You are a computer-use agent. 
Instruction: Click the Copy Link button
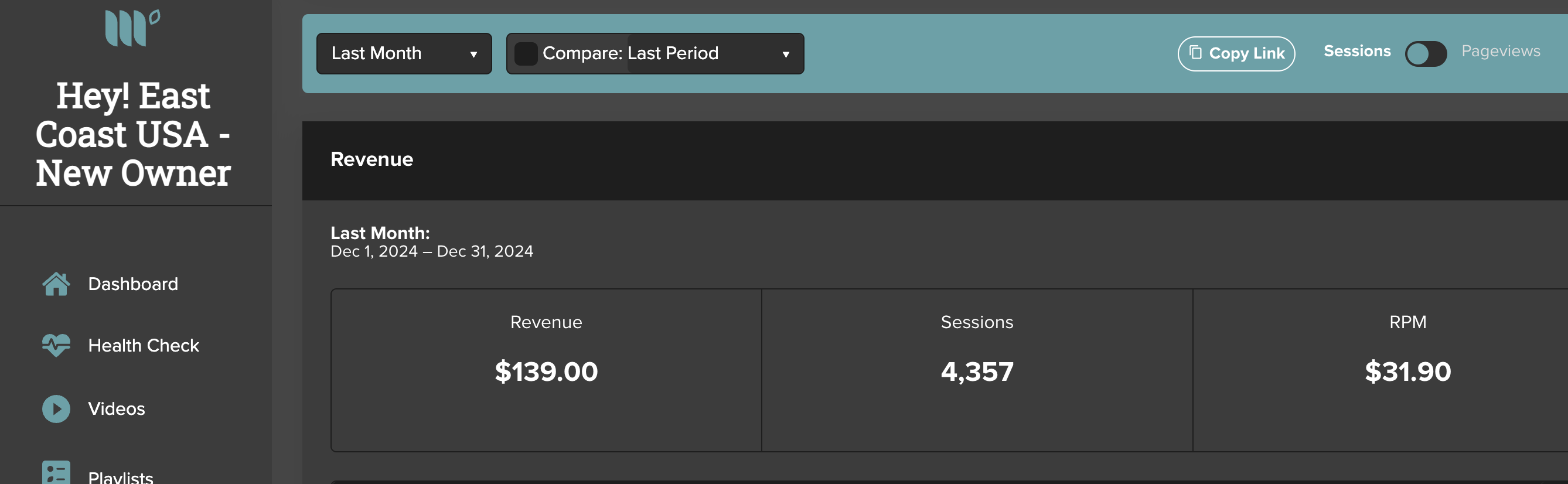point(1236,53)
